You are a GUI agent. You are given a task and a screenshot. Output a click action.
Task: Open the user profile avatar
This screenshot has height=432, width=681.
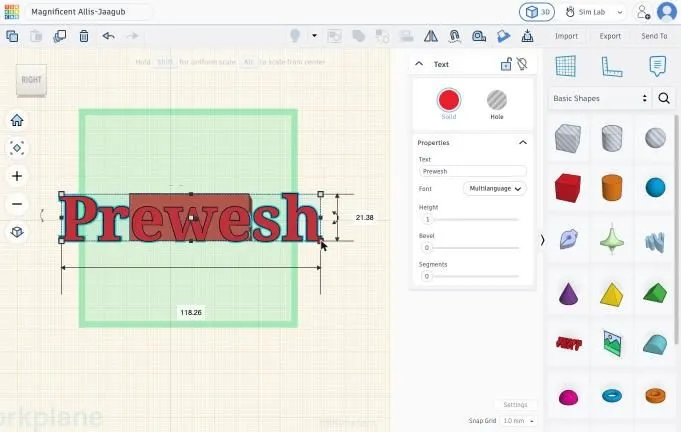pos(667,12)
